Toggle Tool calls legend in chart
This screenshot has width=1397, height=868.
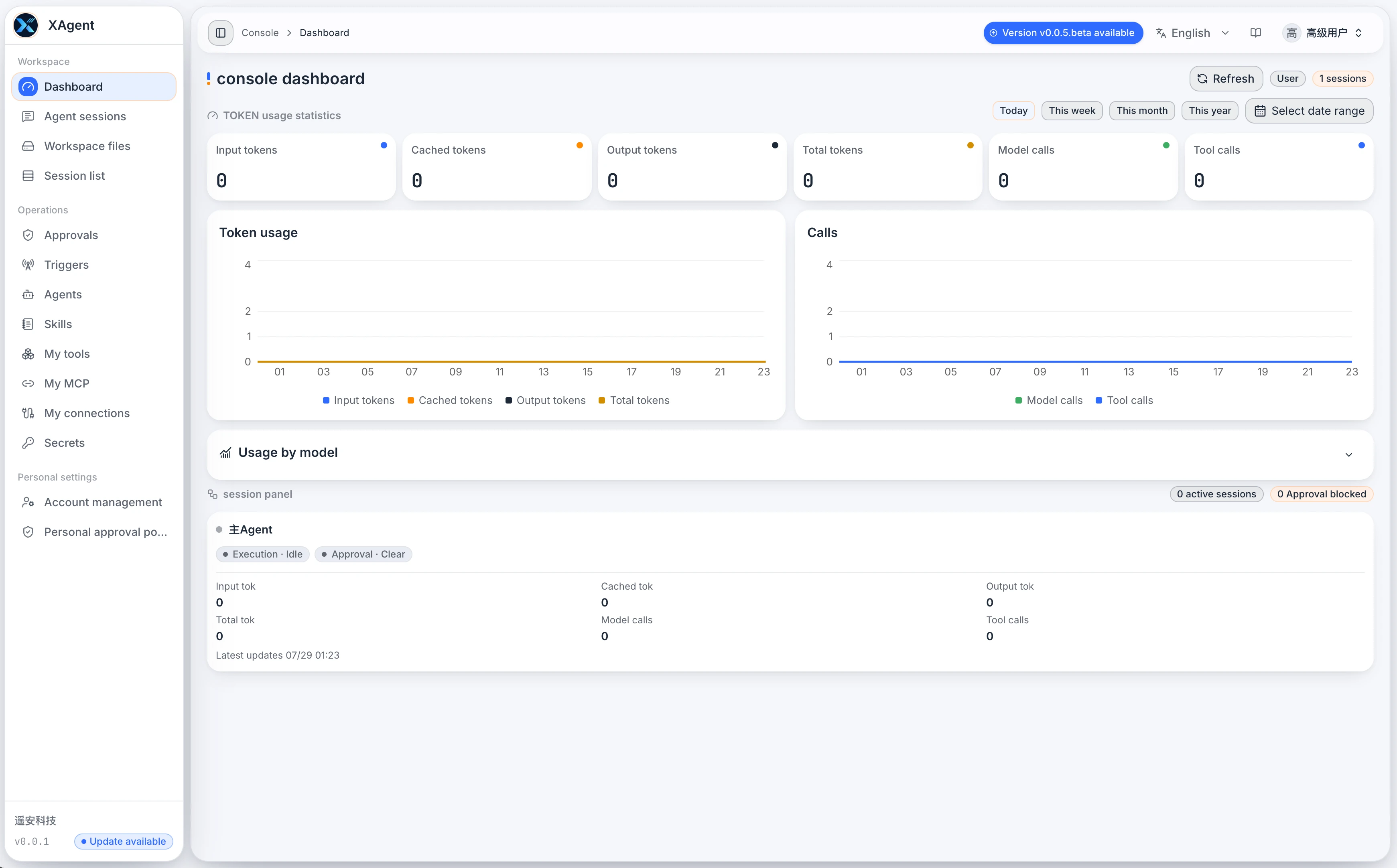click(1124, 401)
